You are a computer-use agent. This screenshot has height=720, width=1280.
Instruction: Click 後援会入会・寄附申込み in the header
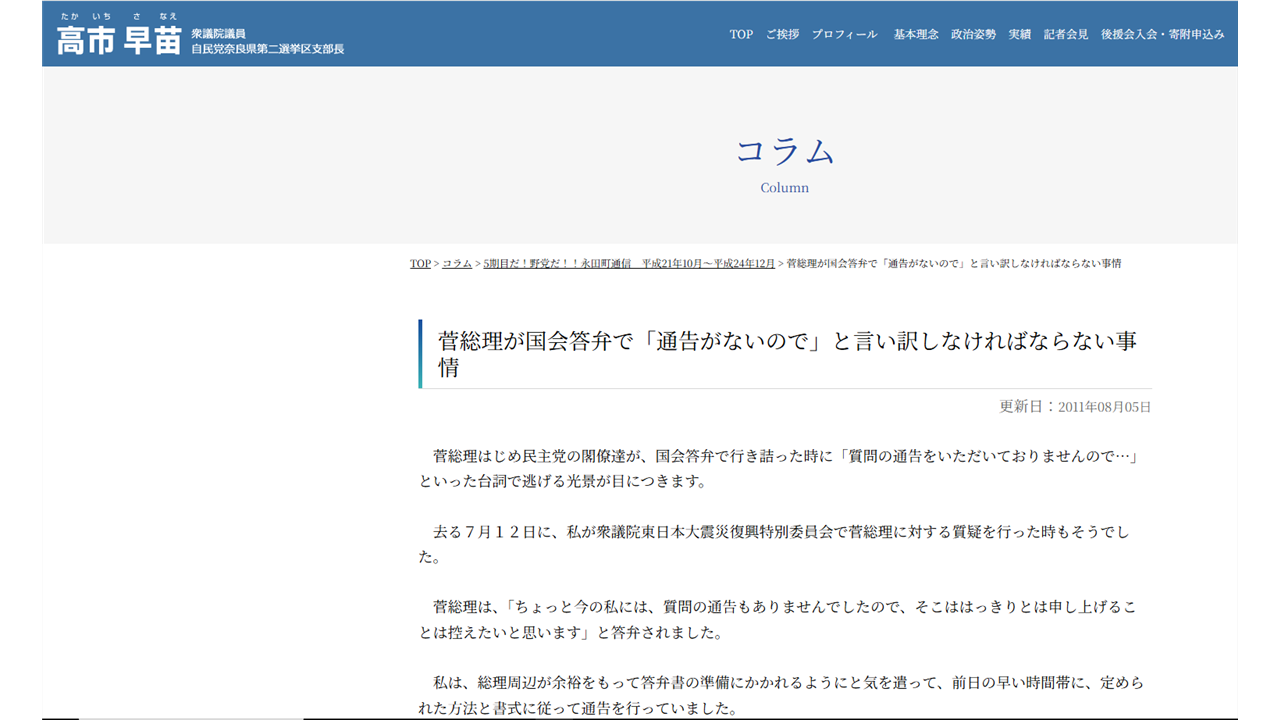pos(1162,34)
